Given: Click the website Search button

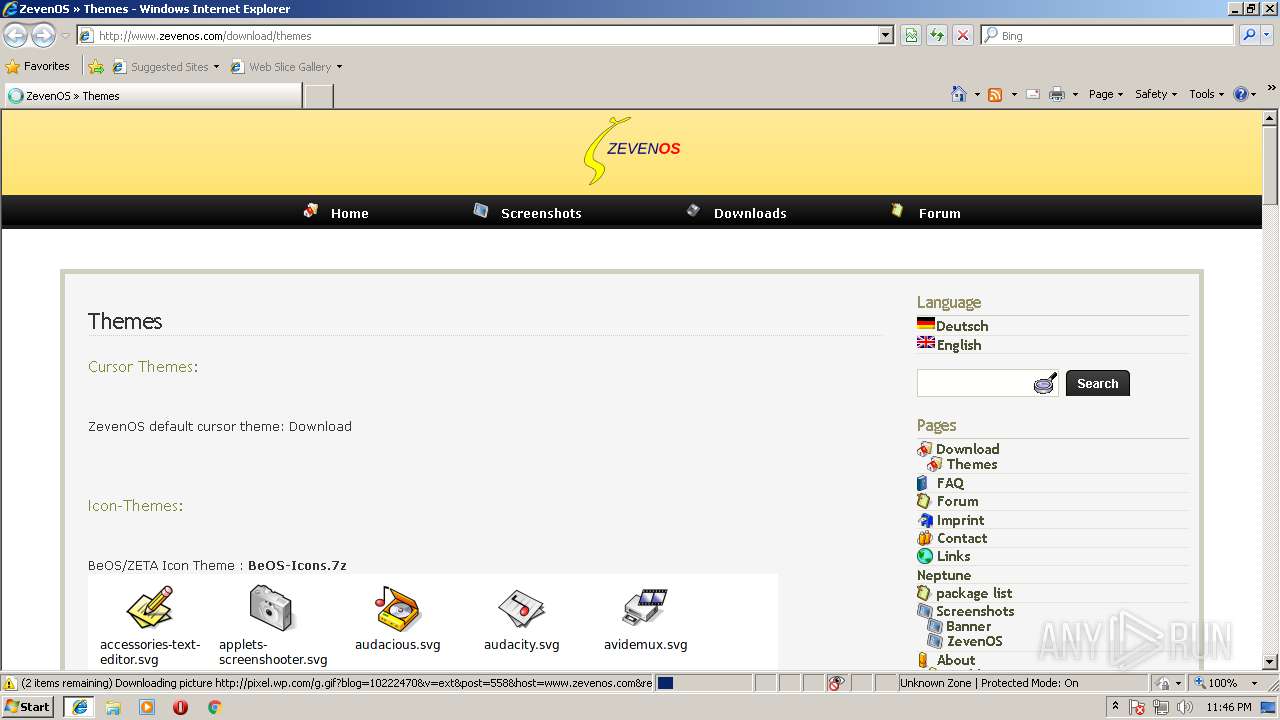Looking at the screenshot, I should click(1097, 383).
